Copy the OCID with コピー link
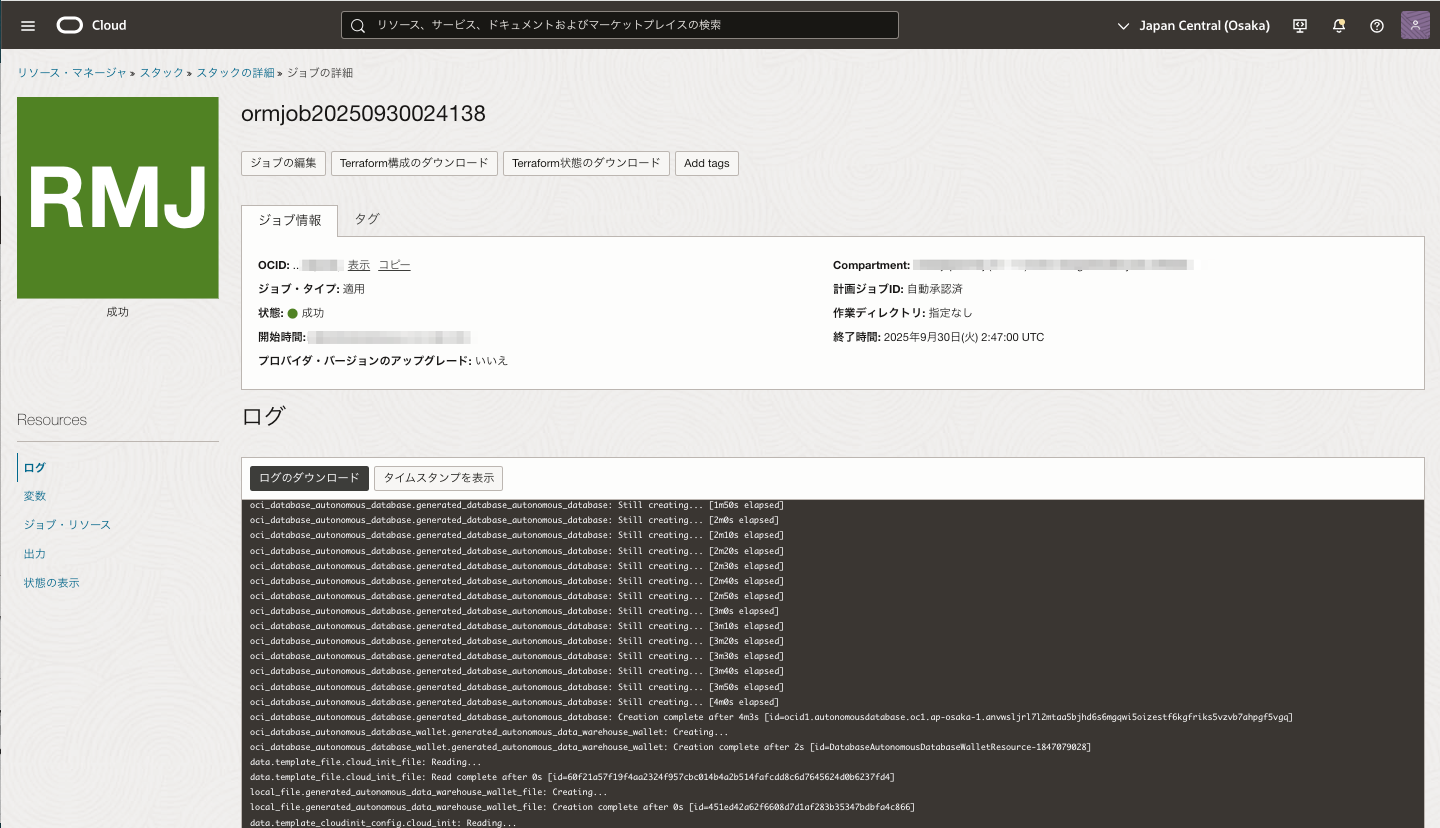Viewport: 1440px width, 828px height. (x=394, y=265)
